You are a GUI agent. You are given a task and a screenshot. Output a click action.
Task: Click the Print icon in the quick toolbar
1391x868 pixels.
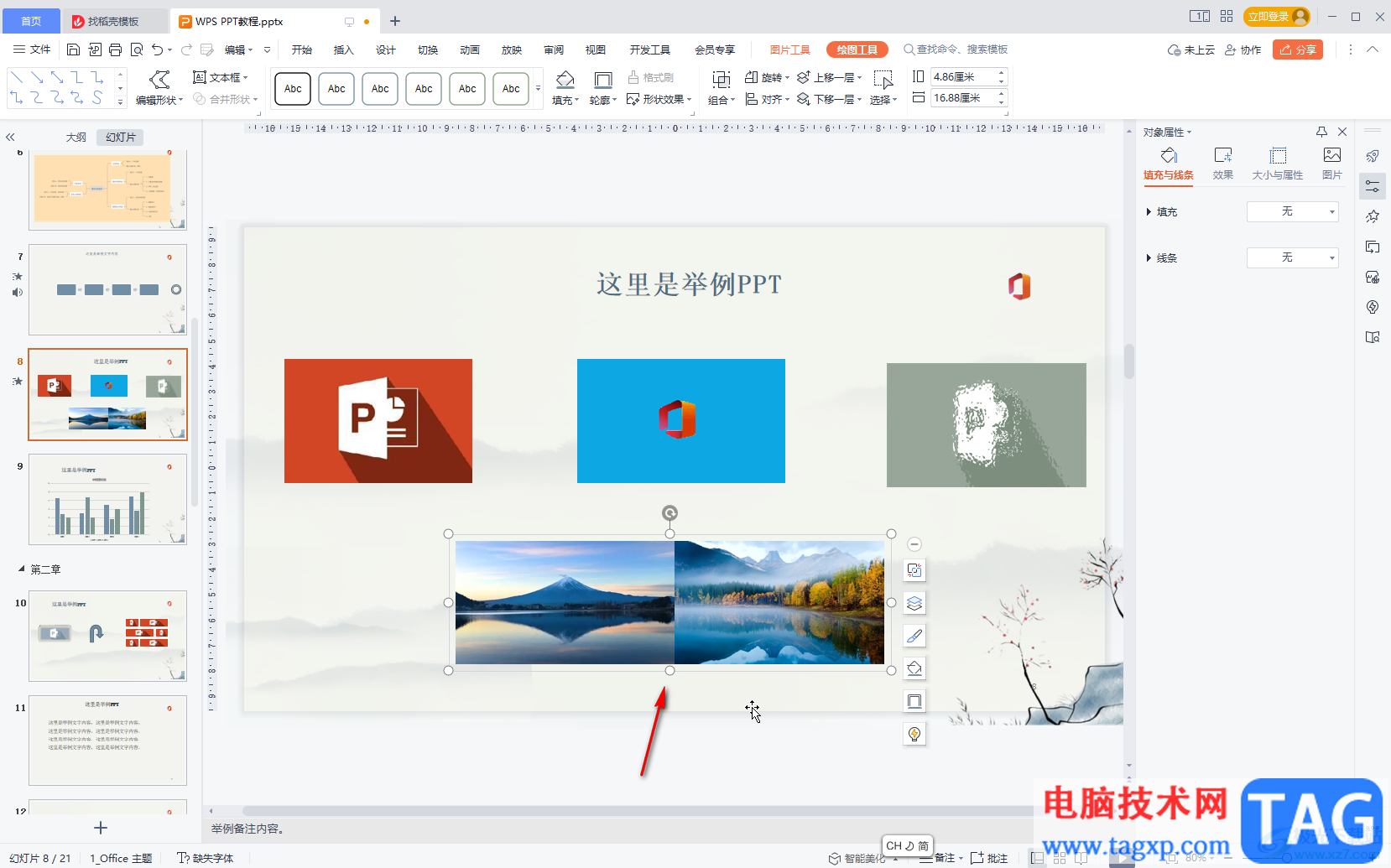click(x=115, y=49)
